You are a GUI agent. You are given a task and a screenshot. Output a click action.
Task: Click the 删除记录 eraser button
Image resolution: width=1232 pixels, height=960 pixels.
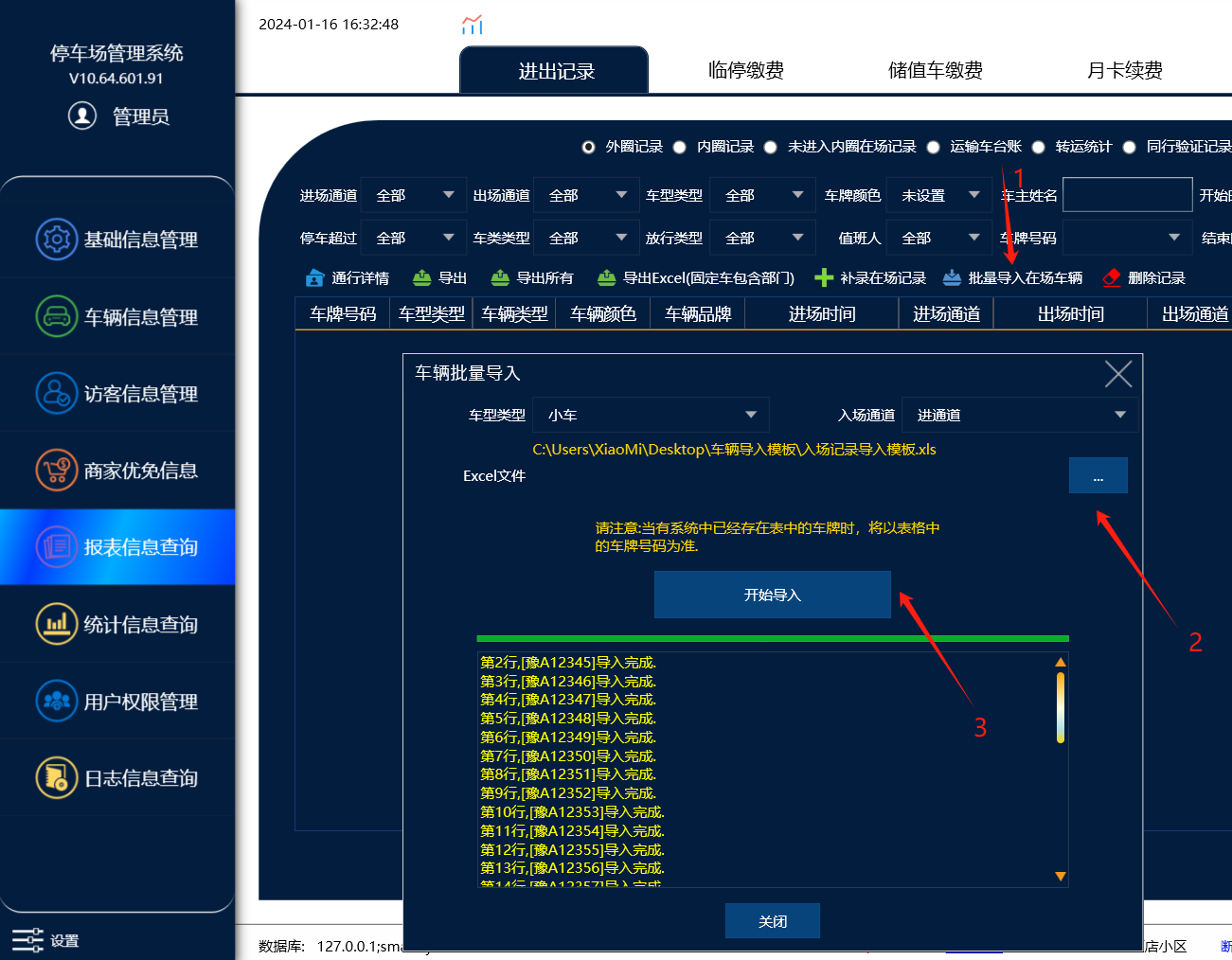(1144, 277)
